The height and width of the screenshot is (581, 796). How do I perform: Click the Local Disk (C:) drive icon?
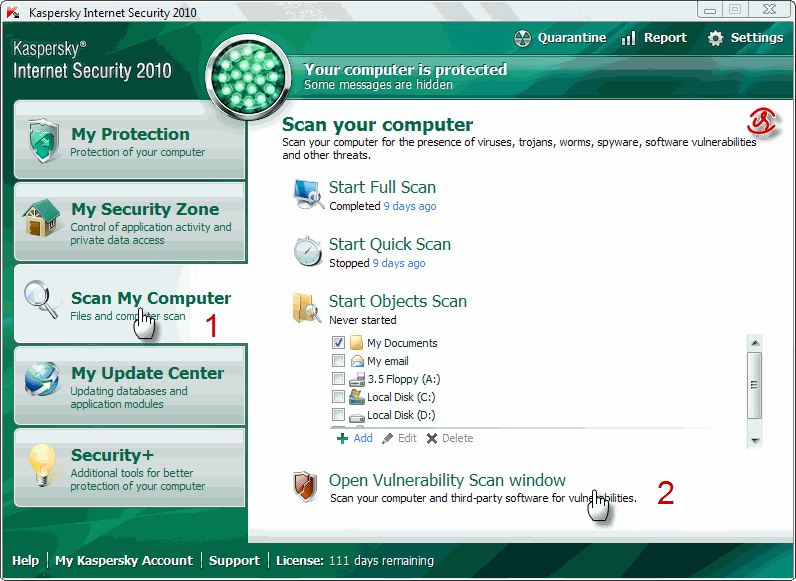(x=357, y=397)
